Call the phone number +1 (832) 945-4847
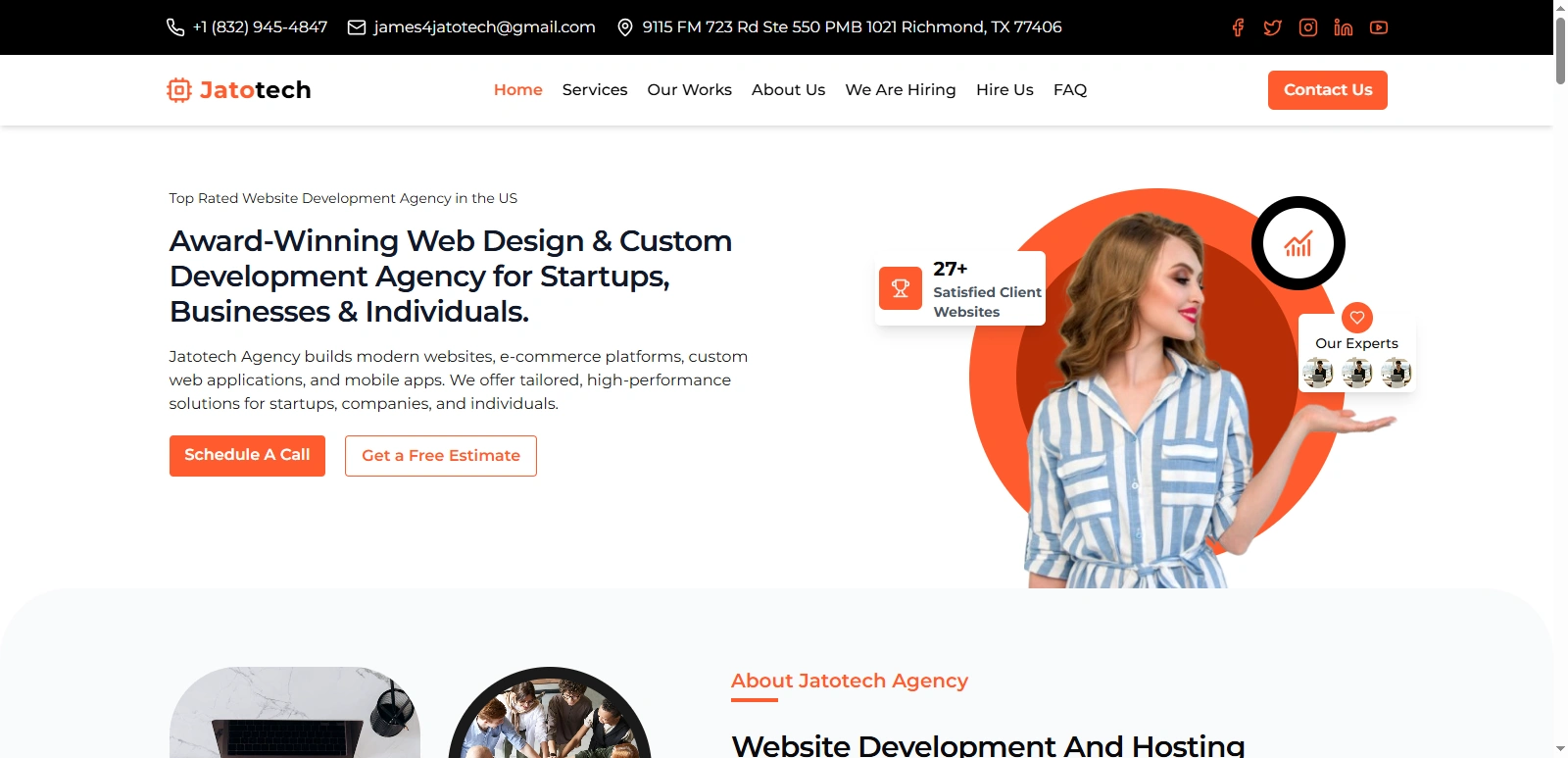1568x758 pixels. pyautogui.click(x=261, y=27)
